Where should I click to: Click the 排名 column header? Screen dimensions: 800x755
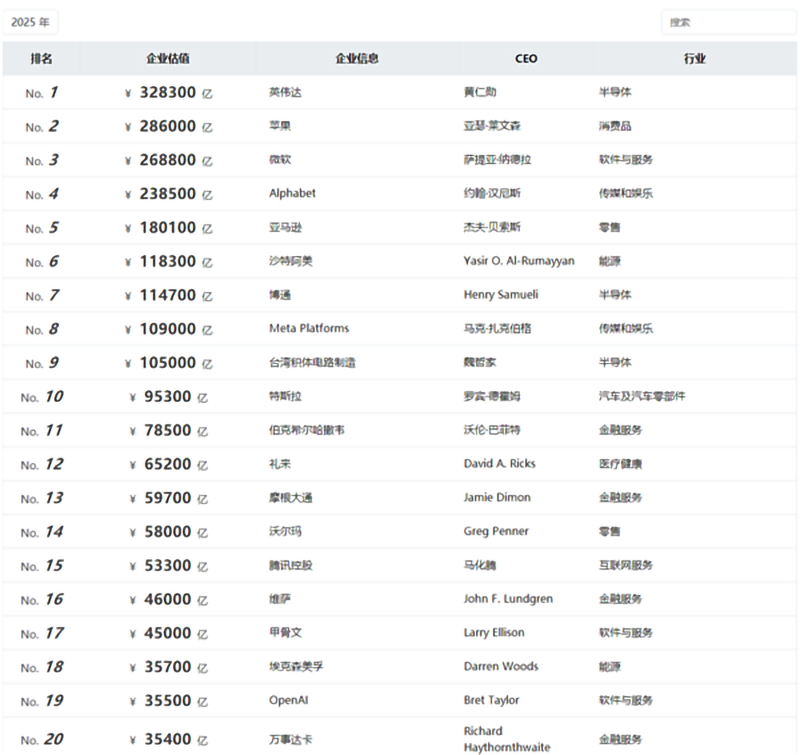[x=39, y=58]
